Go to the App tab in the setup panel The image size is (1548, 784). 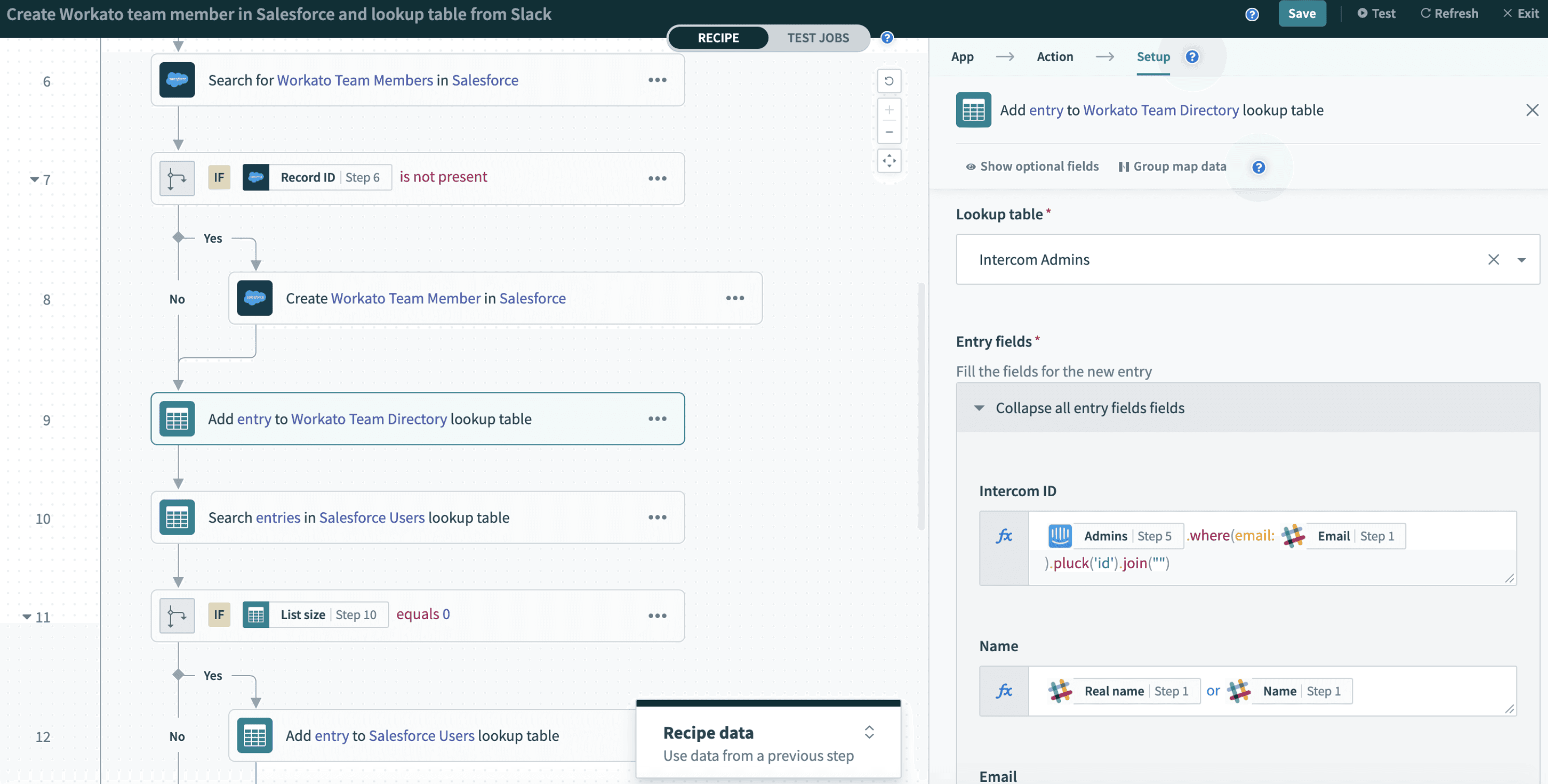(962, 57)
